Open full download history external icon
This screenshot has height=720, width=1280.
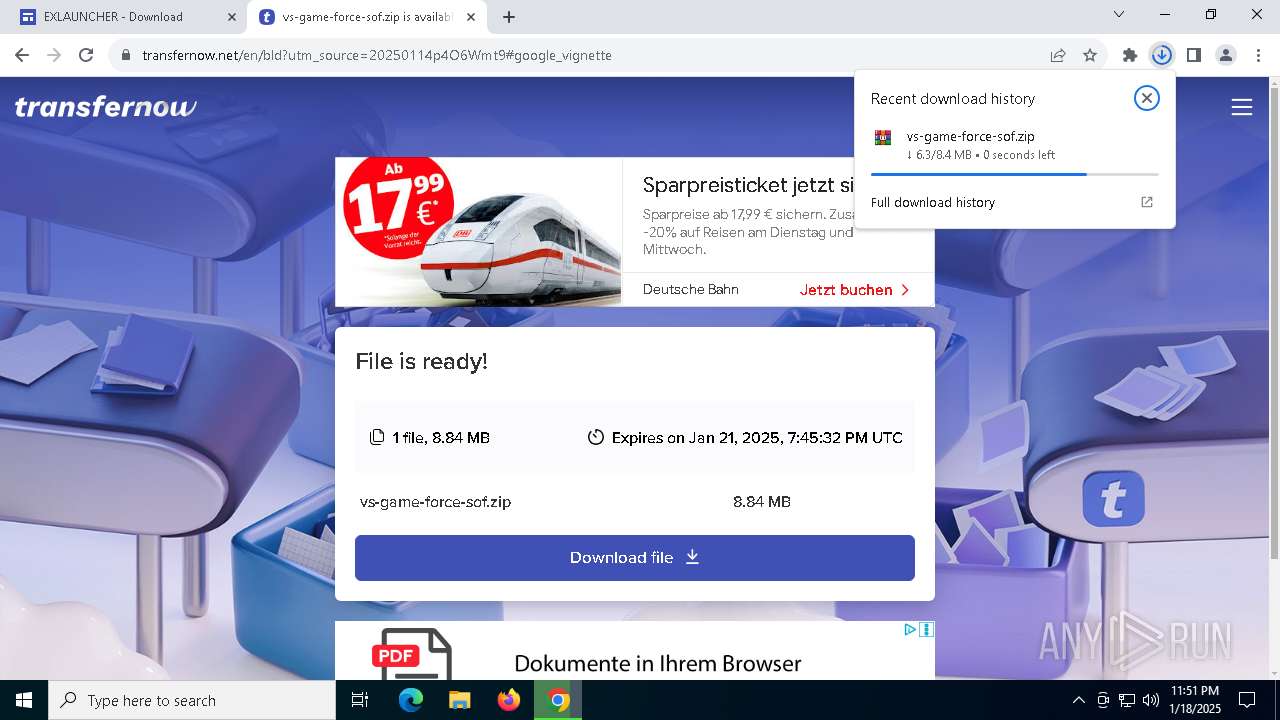[1147, 202]
